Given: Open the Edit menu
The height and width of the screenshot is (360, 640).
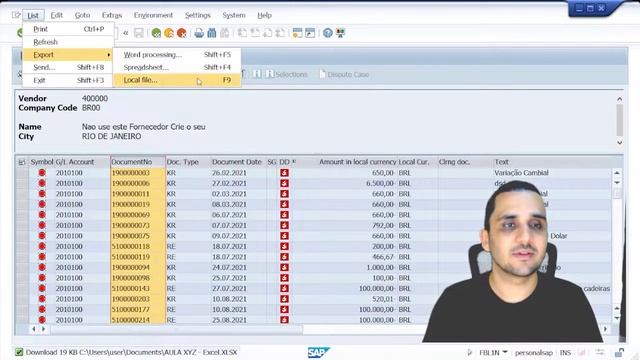Looking at the screenshot, I should 57,16.
